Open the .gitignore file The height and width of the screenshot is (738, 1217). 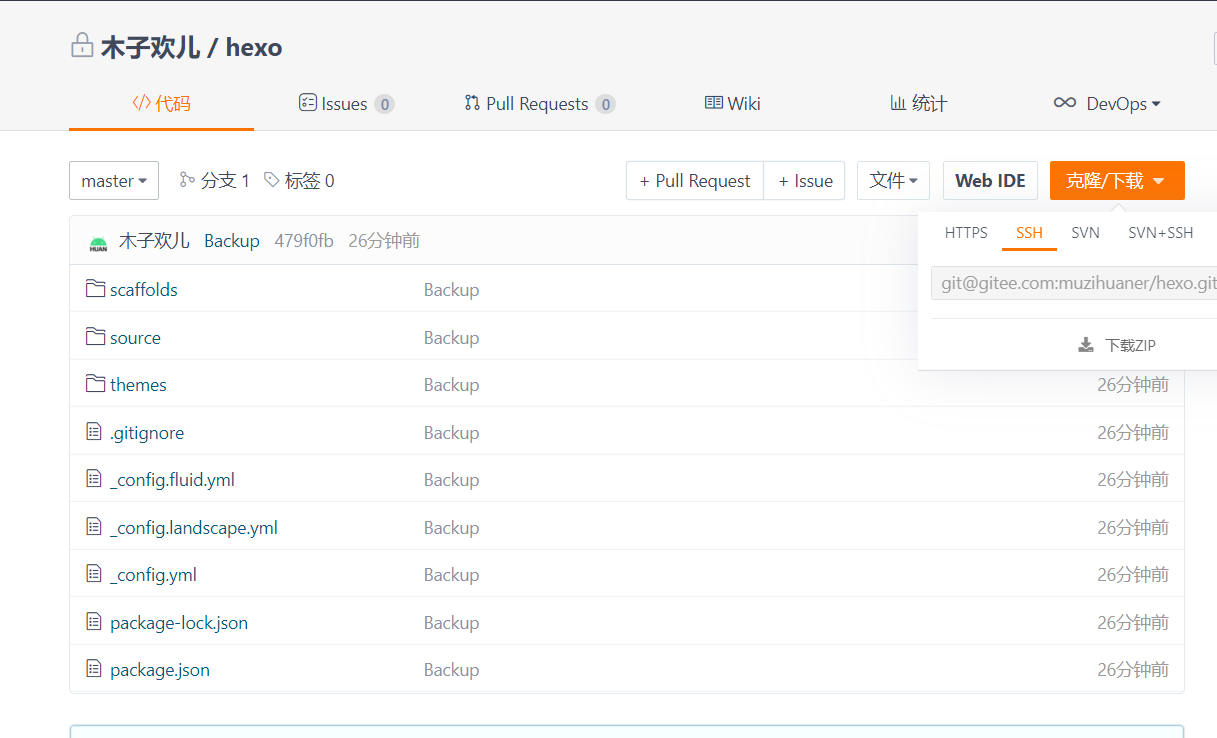pyautogui.click(x=147, y=433)
